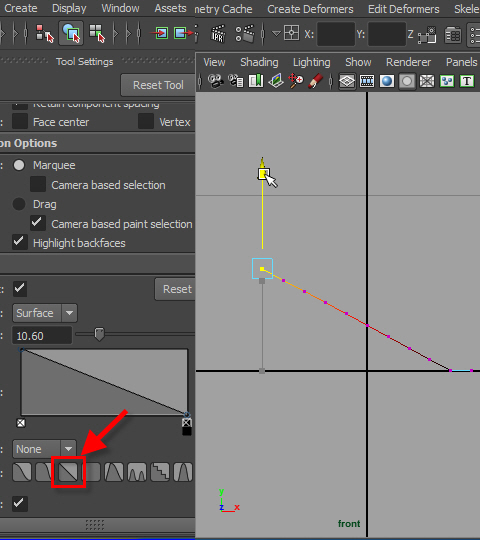The height and width of the screenshot is (540, 480).
Task: Click the falloff radius slider handle
Action: pos(99,334)
